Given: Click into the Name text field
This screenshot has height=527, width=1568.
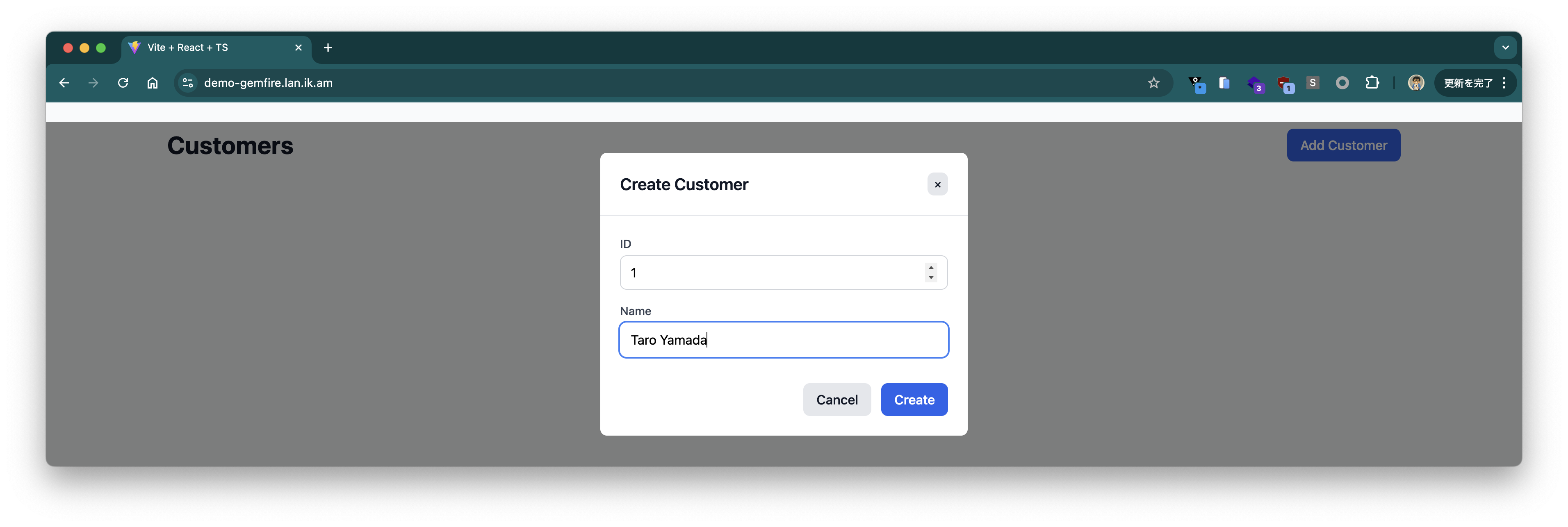Looking at the screenshot, I should 783,340.
